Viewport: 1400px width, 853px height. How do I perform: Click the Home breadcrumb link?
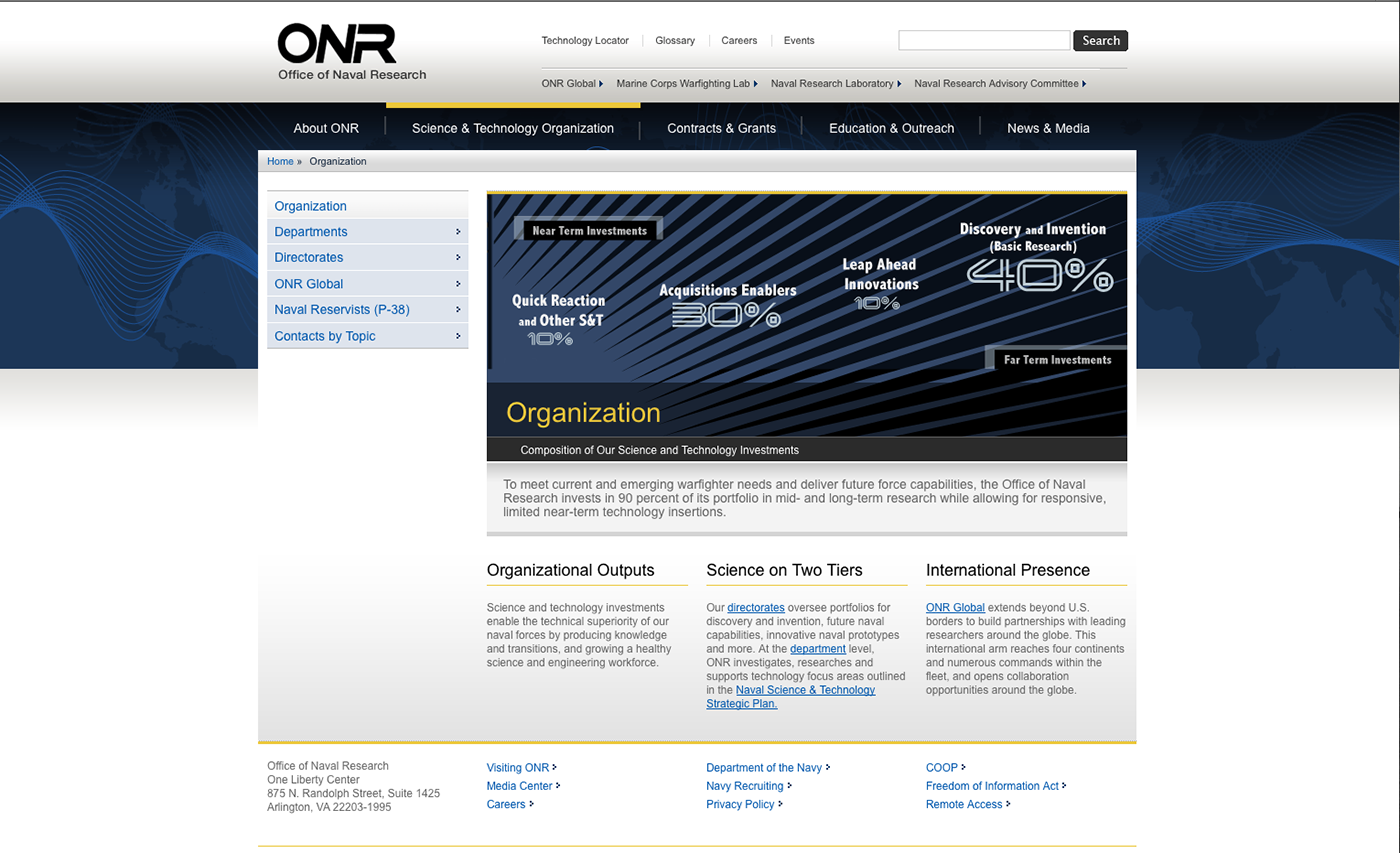(280, 161)
